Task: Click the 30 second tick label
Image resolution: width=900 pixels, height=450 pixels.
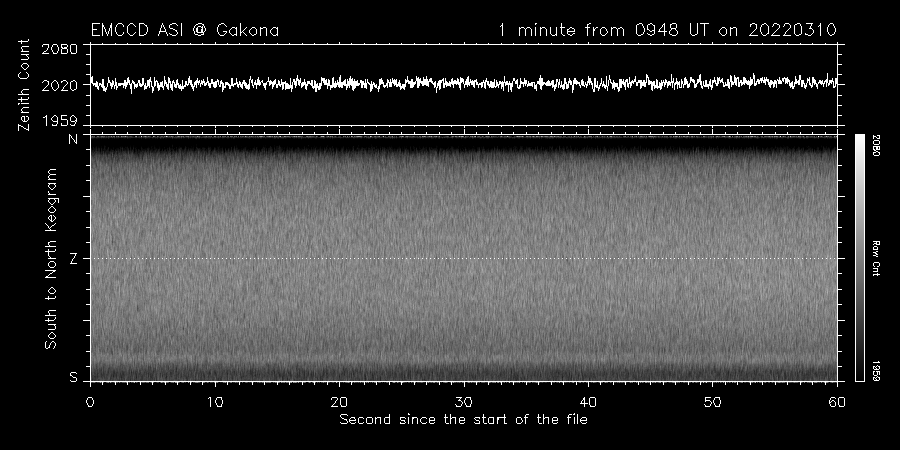Action: (464, 402)
